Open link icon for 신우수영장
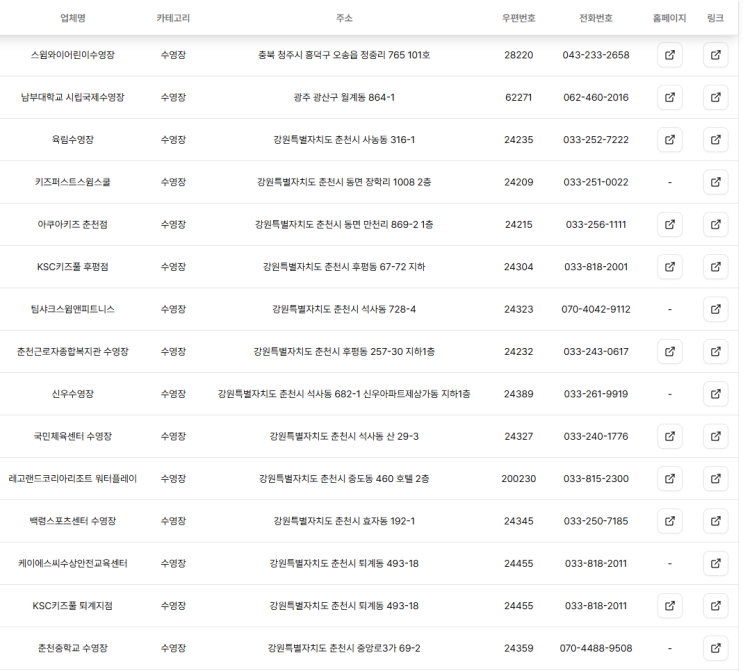The width and height of the screenshot is (743, 671). pyautogui.click(x=716, y=394)
